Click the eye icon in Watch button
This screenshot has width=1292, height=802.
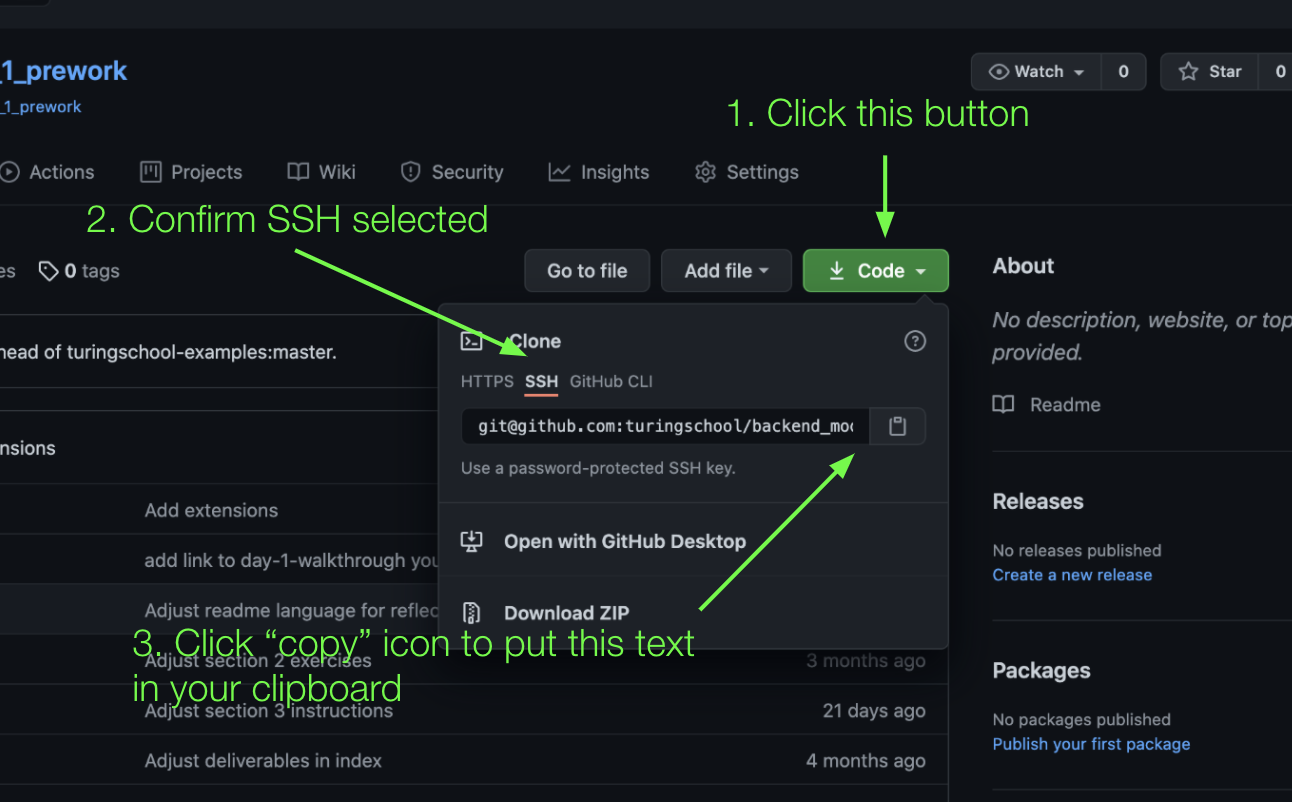click(x=998, y=71)
